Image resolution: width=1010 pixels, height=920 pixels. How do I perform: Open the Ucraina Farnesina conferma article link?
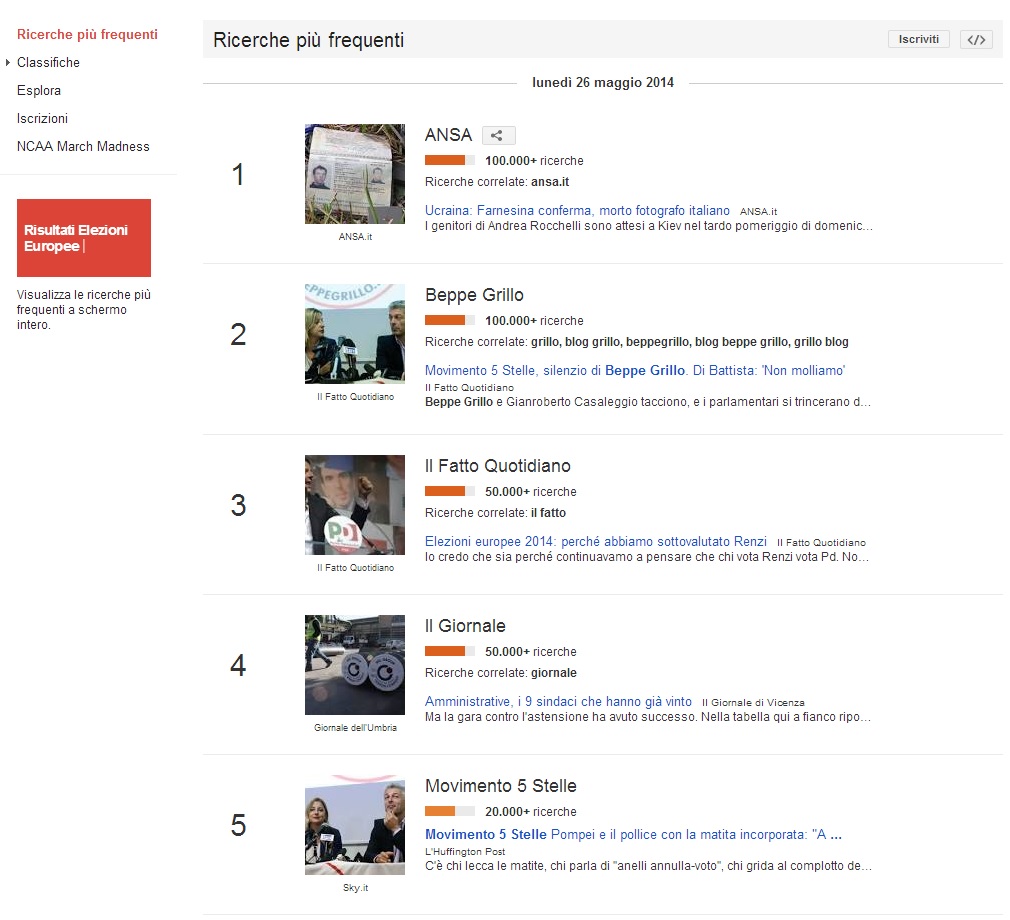pyautogui.click(x=577, y=211)
